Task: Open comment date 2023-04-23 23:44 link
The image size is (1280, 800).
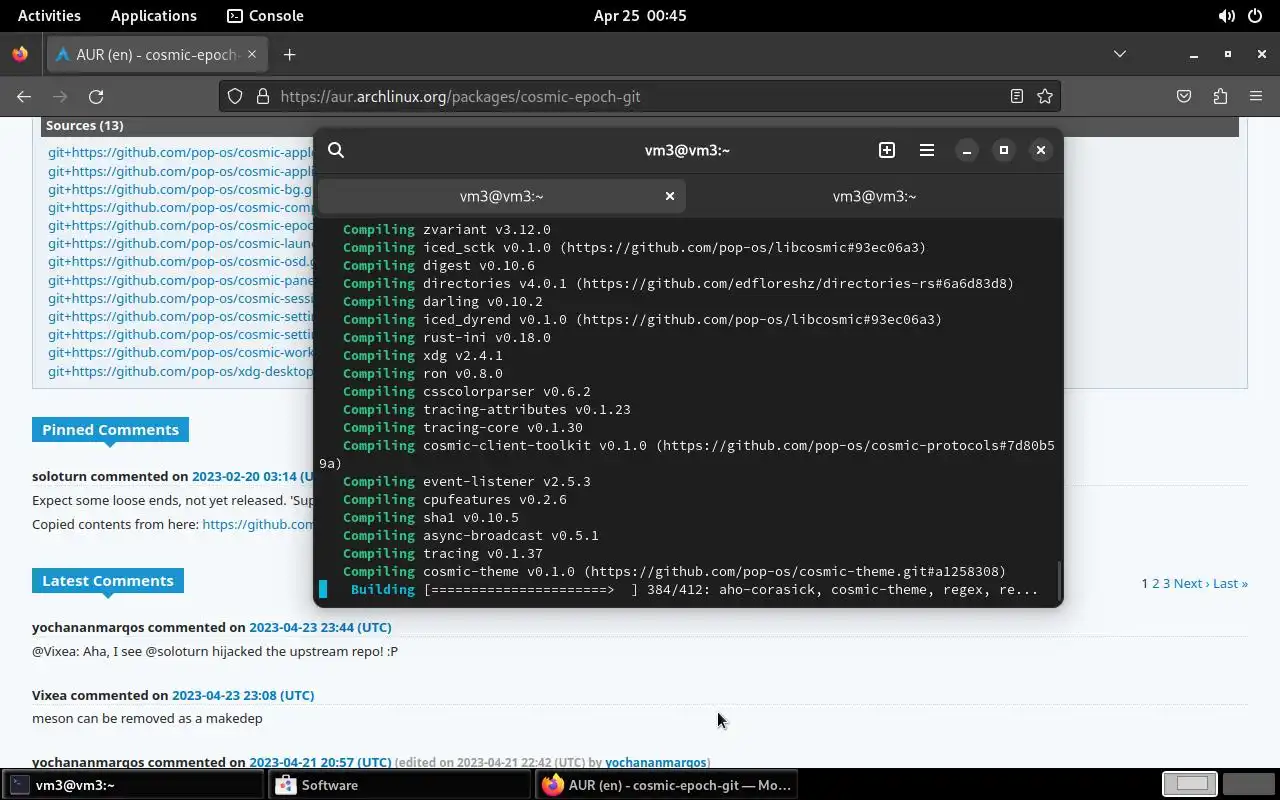Action: [x=320, y=627]
